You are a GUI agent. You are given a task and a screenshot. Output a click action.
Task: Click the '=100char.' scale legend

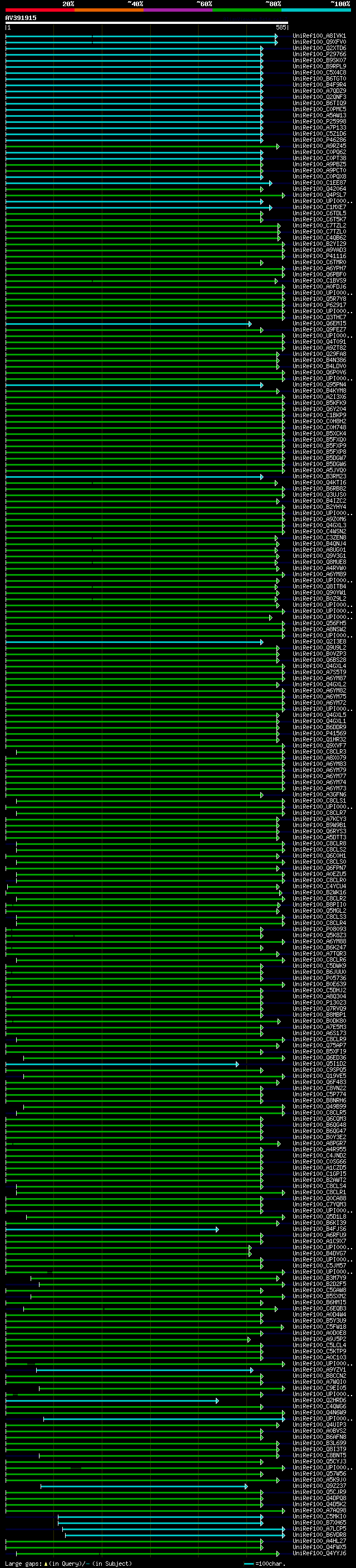click(264, 1564)
